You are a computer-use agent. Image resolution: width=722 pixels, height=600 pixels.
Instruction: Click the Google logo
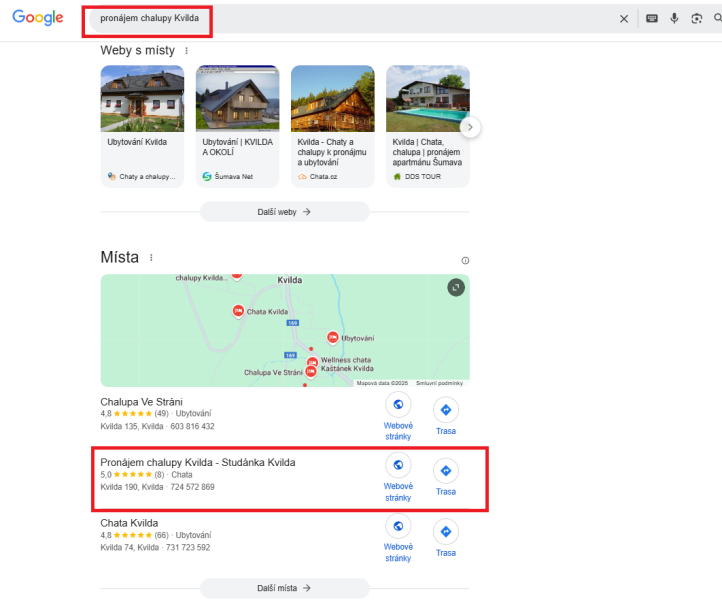pyautogui.click(x=38, y=17)
